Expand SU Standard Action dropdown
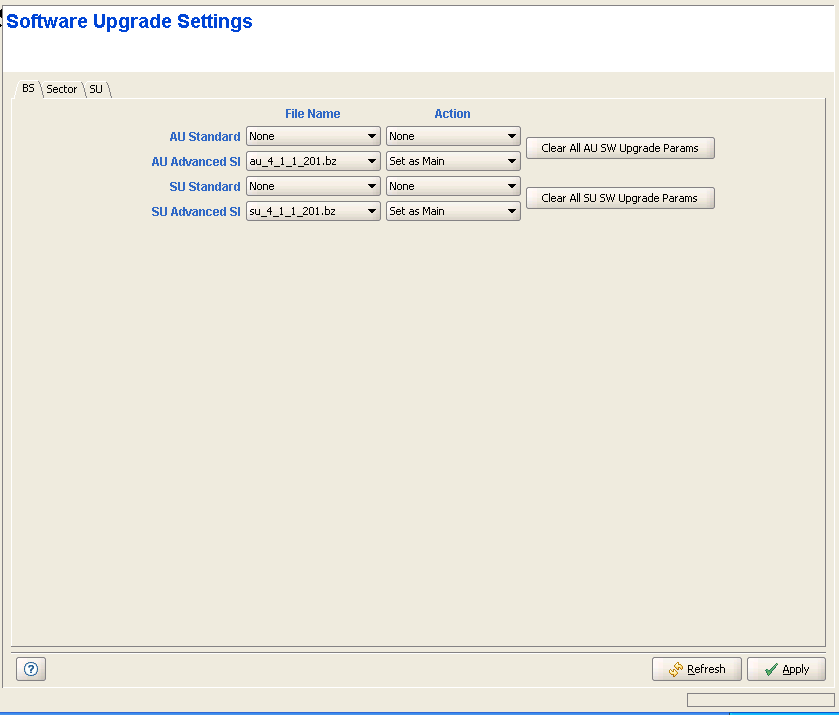 (453, 186)
